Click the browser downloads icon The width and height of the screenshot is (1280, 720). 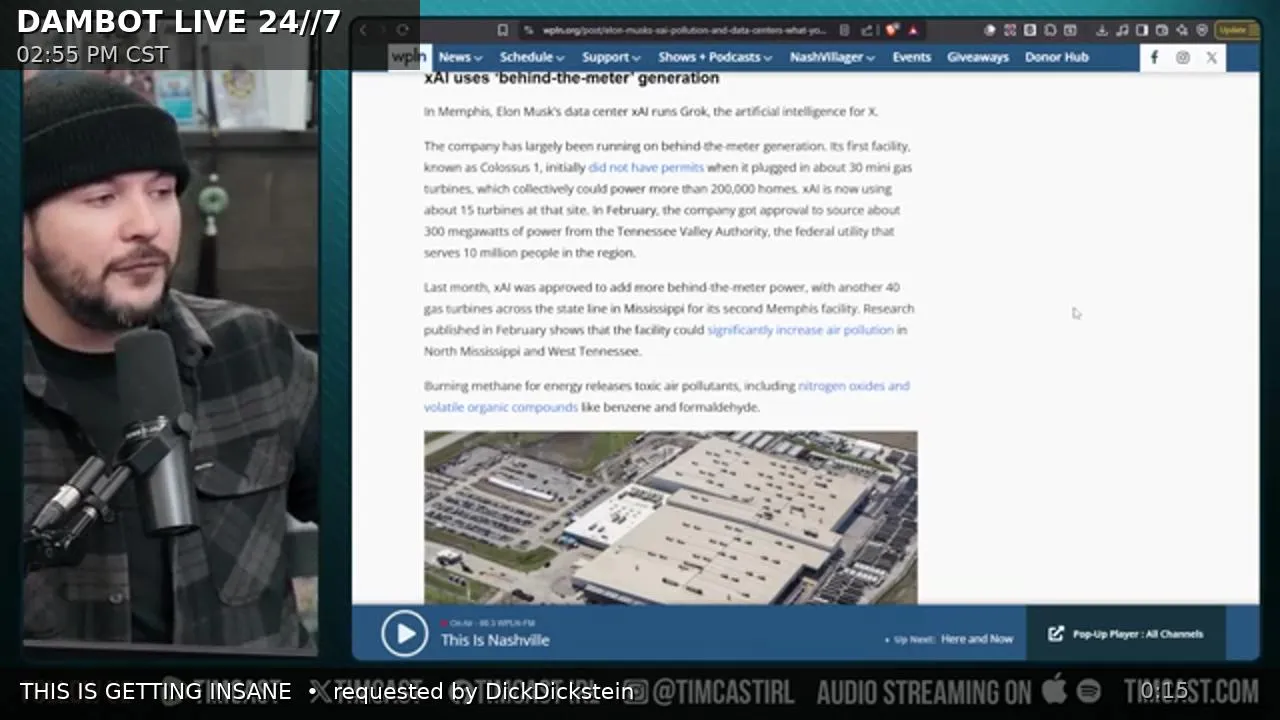[x=1101, y=30]
